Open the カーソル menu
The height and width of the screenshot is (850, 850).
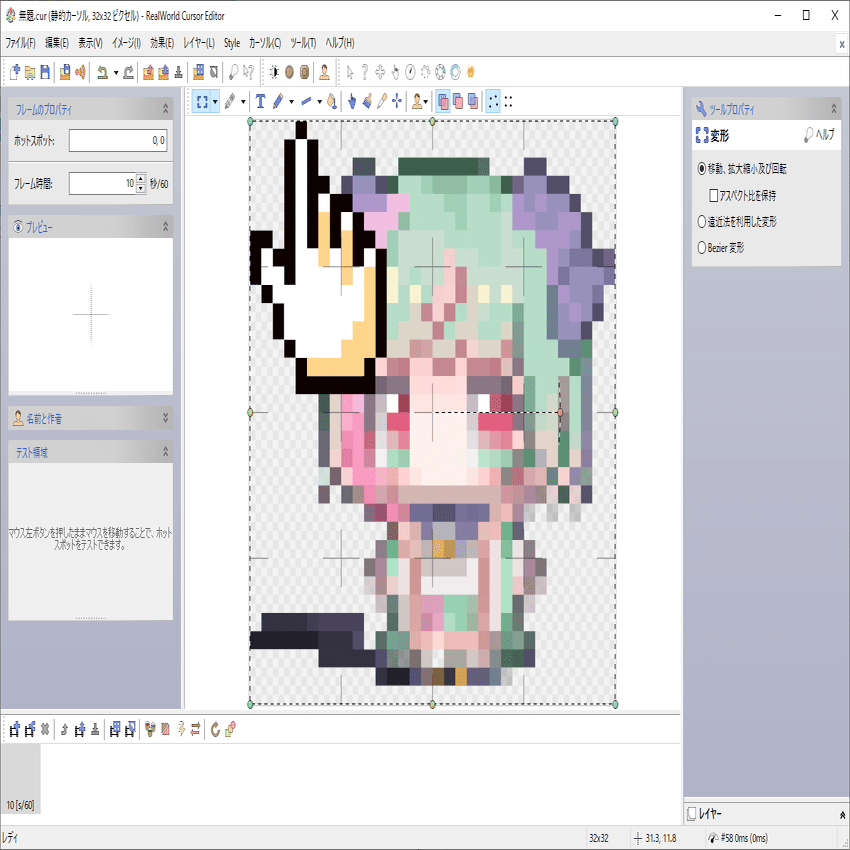(265, 43)
